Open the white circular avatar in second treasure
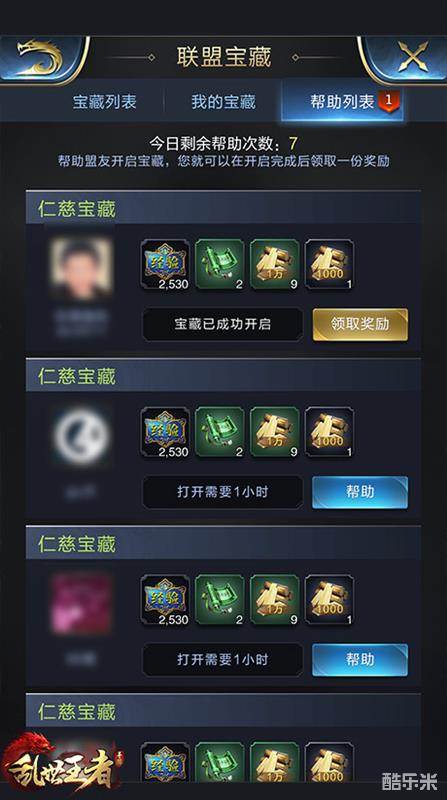This screenshot has height=800, width=447. click(81, 435)
